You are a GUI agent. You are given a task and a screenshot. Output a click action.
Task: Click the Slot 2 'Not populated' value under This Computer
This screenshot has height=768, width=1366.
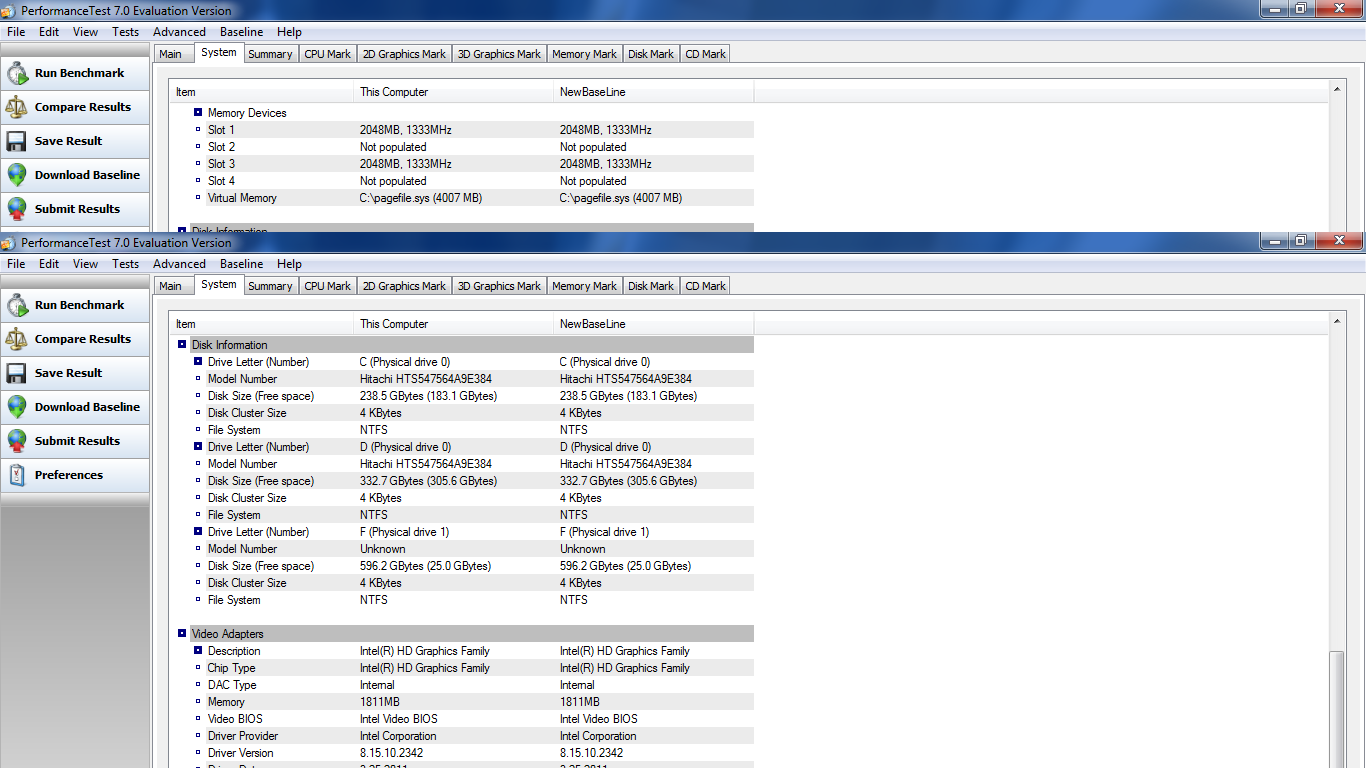click(393, 147)
